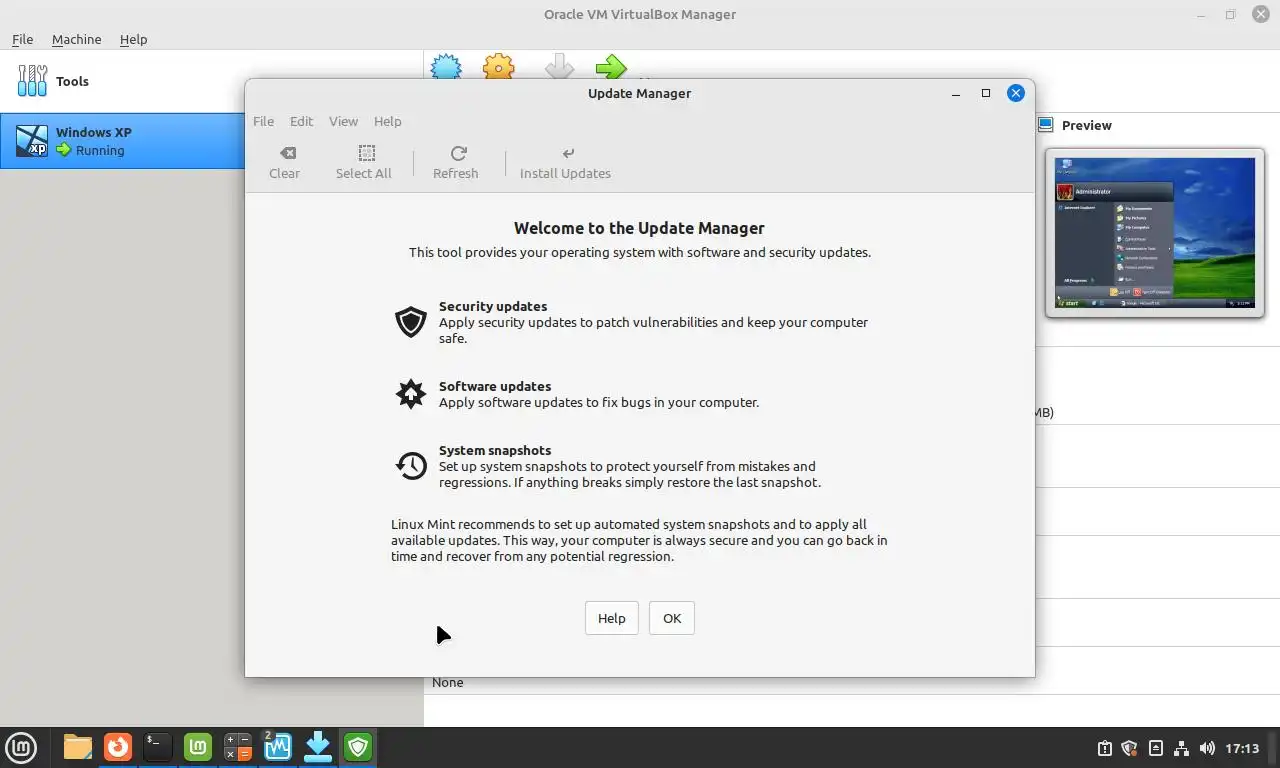Open the View menu in Update Manager
This screenshot has width=1280, height=768.
tap(343, 121)
